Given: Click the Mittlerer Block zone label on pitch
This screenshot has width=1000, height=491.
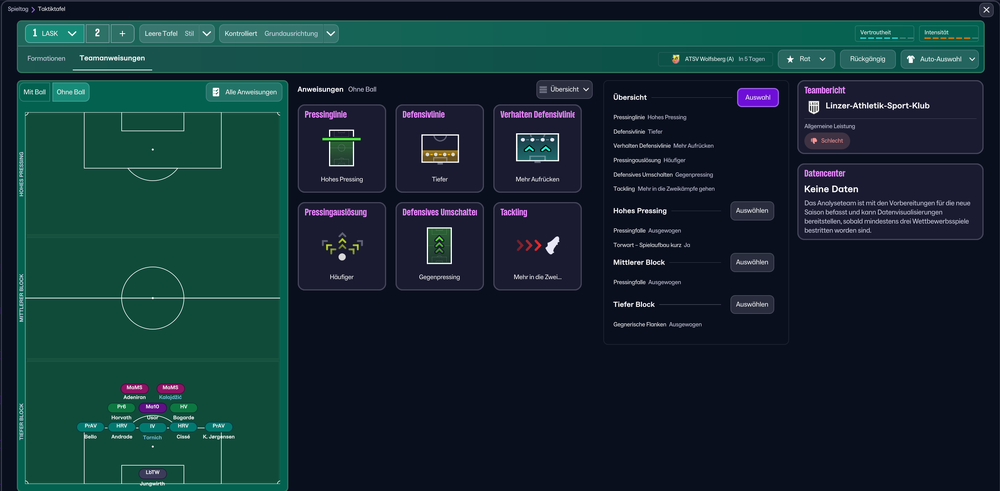Looking at the screenshot, I should [x=22, y=299].
